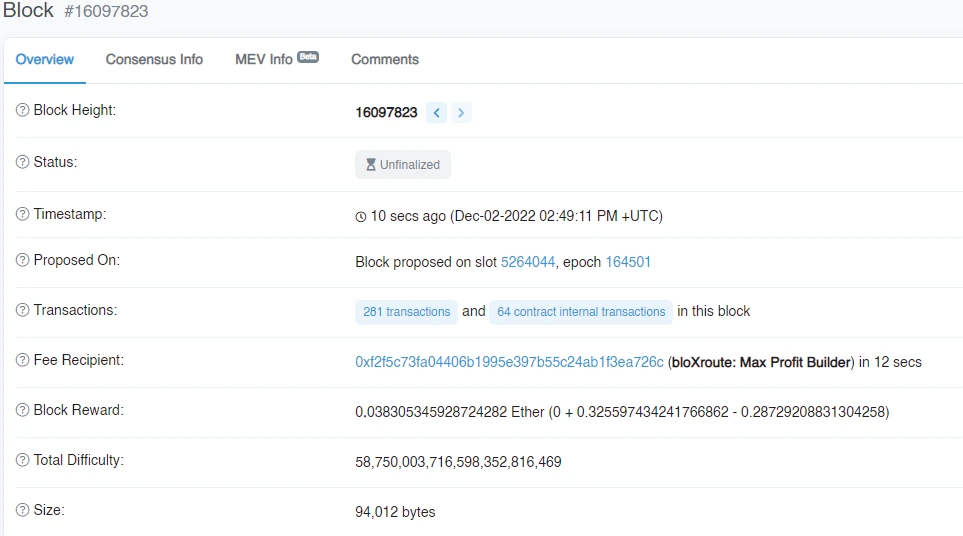Select size value 94,012 bytes
Screen dimensions: 963x536
click(x=395, y=512)
